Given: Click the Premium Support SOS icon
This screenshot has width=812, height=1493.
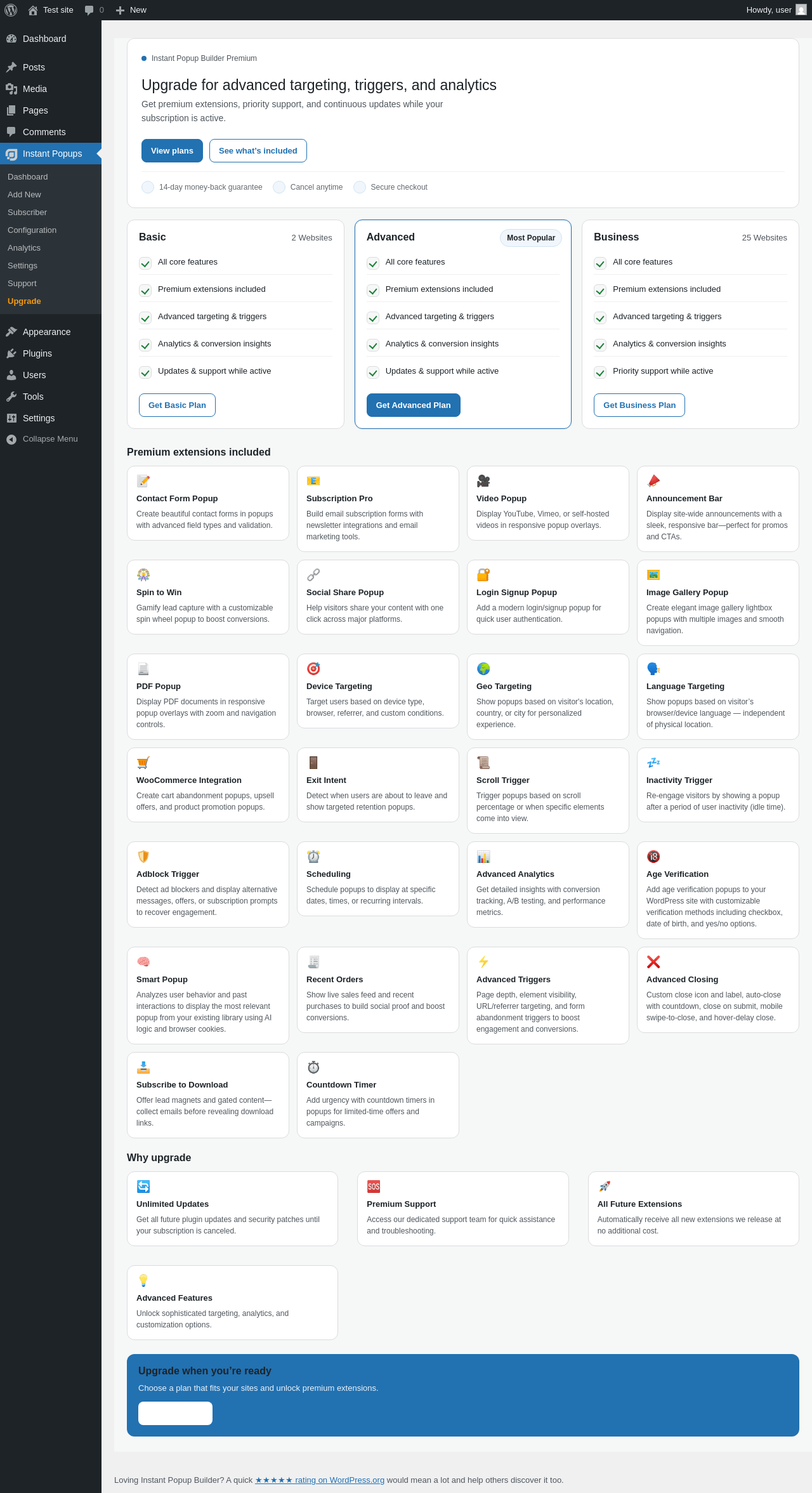Looking at the screenshot, I should pos(374,1187).
